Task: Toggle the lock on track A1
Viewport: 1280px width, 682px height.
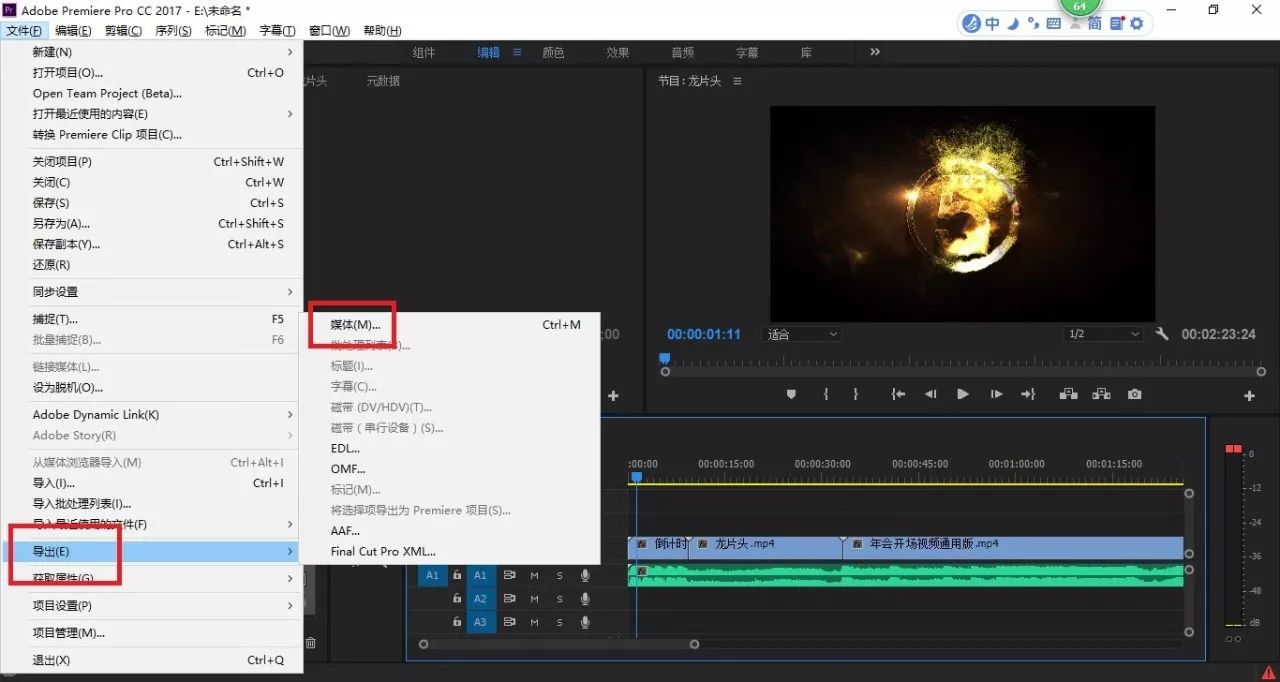Action: 457,575
